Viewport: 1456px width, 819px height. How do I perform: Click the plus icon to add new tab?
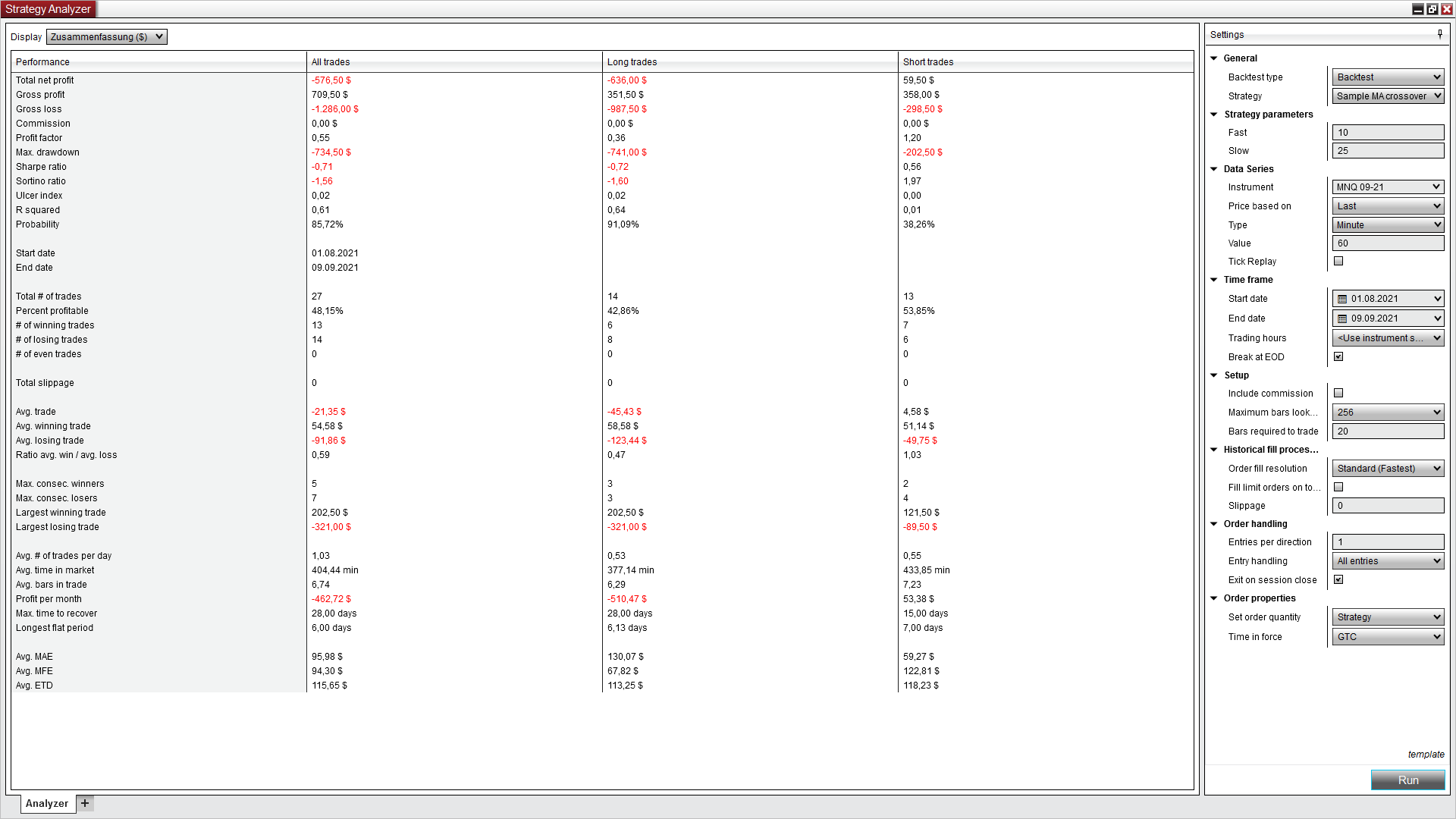pyautogui.click(x=85, y=803)
